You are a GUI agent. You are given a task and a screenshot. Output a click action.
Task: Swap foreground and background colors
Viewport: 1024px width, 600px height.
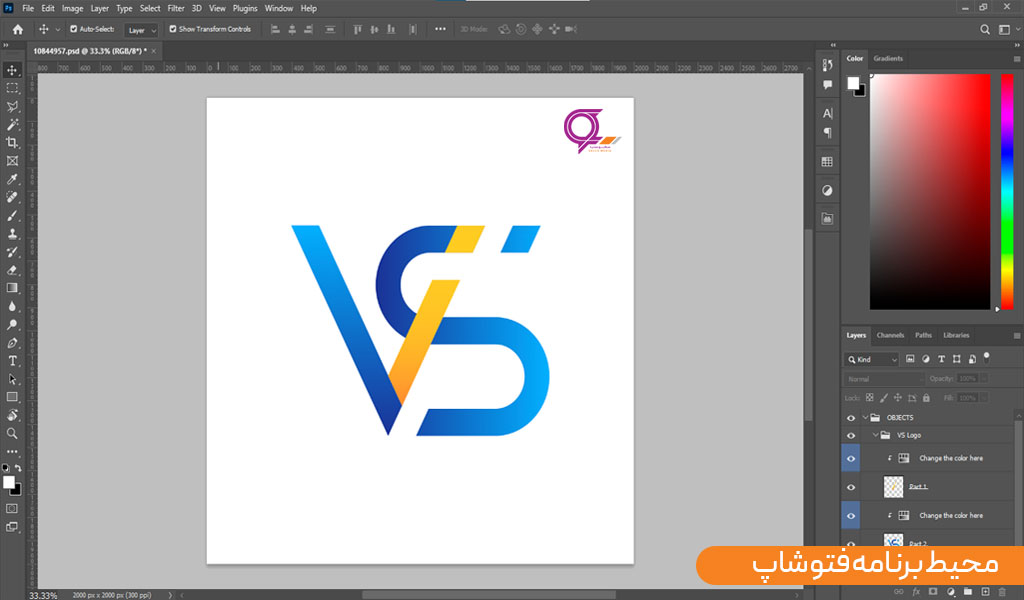(x=18, y=468)
